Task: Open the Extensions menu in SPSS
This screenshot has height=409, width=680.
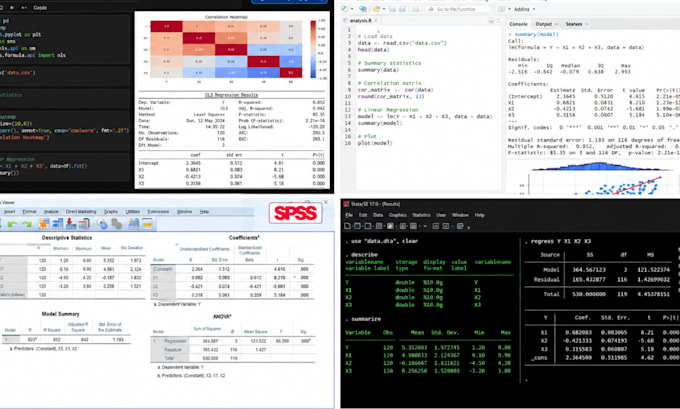Action: (x=158, y=212)
